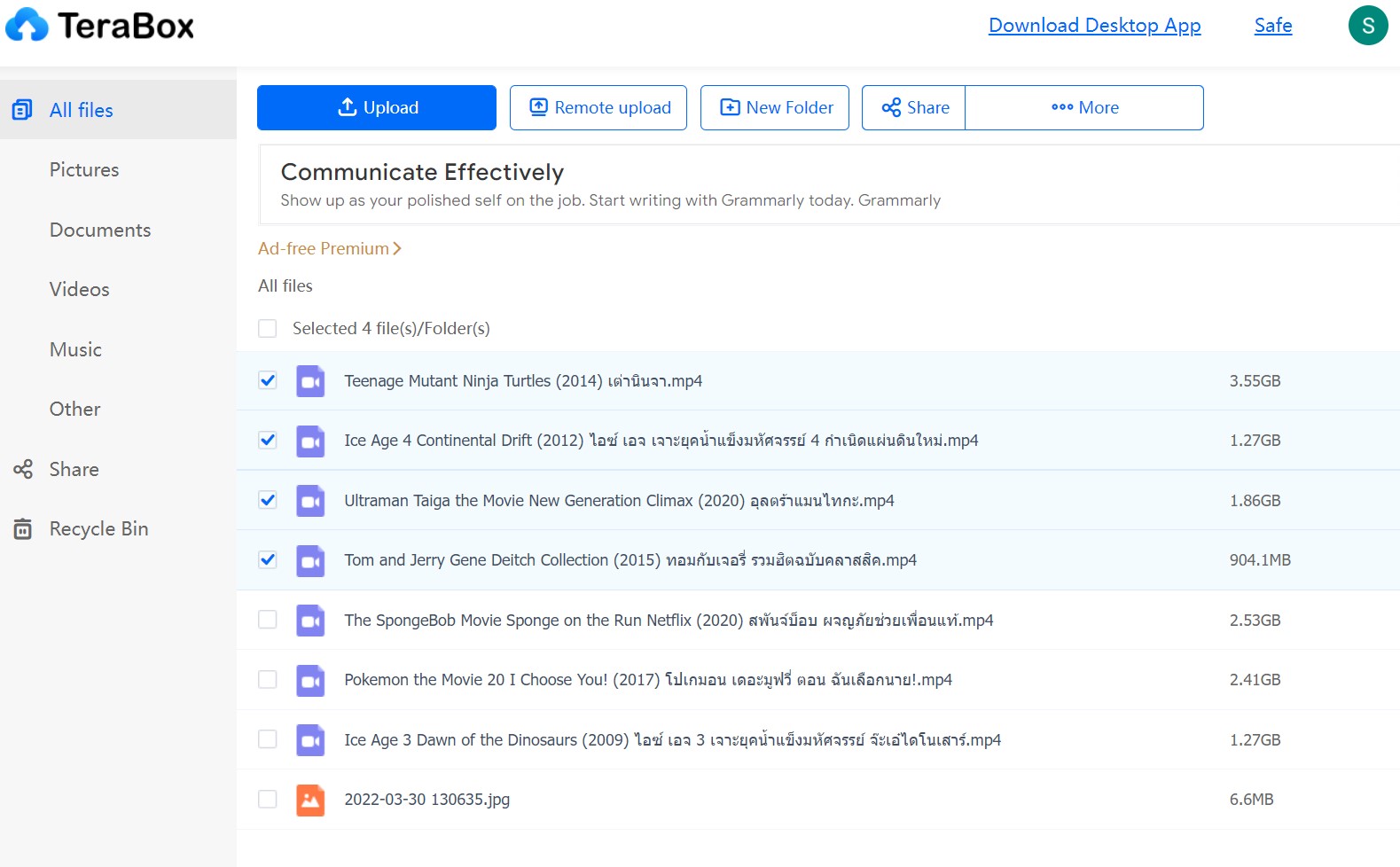Screen dimensions: 1400x867
Task: Click the video icon for Tom and Jerry
Action: coord(310,560)
